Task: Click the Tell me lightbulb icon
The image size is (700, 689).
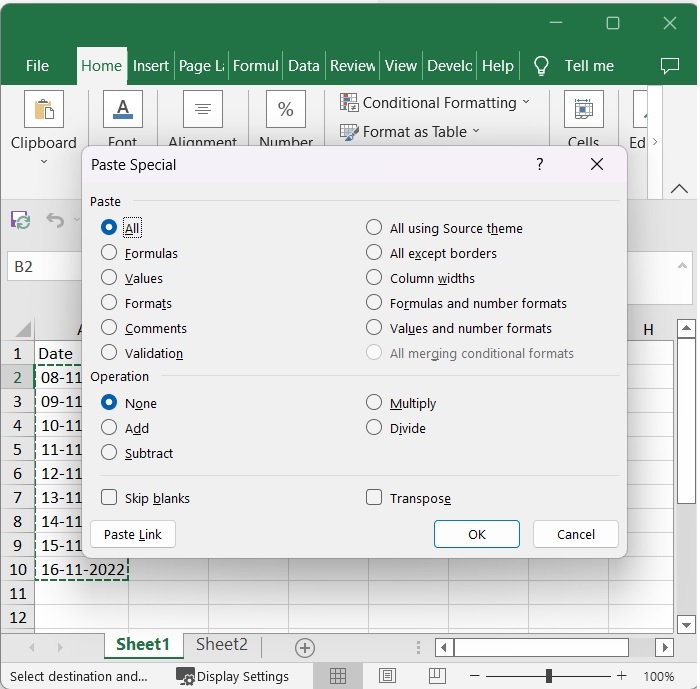Action: (x=541, y=66)
